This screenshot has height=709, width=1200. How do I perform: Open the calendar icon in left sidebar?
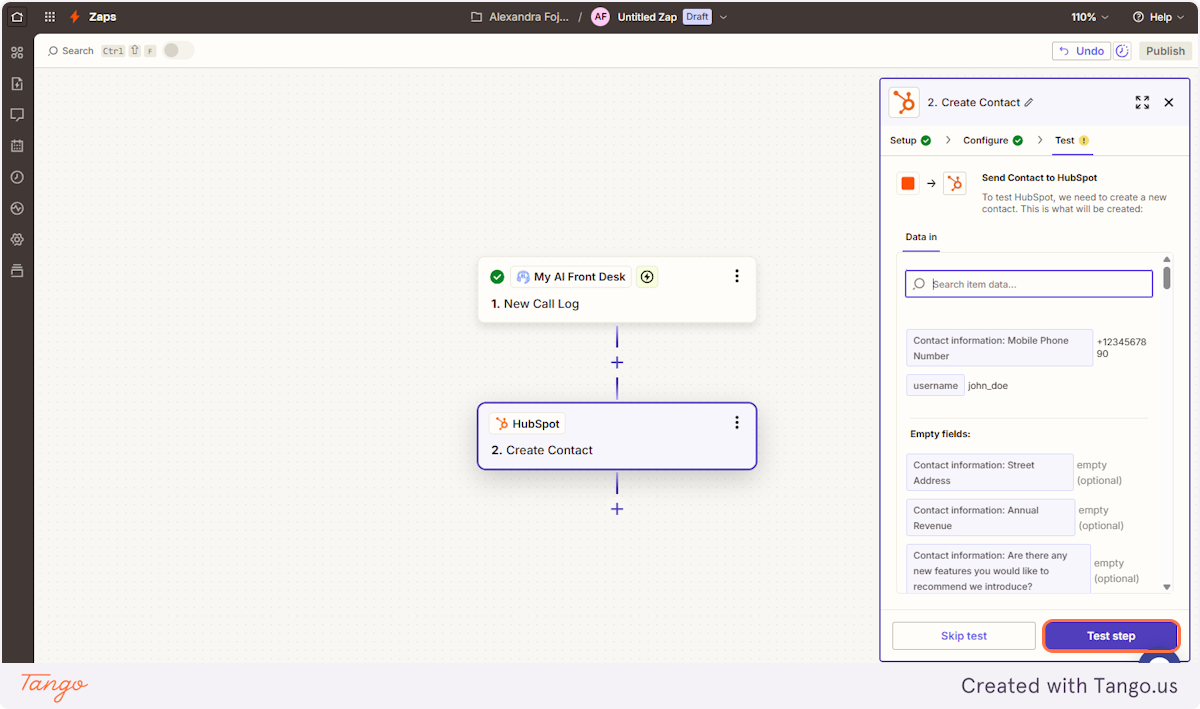tap(17, 146)
